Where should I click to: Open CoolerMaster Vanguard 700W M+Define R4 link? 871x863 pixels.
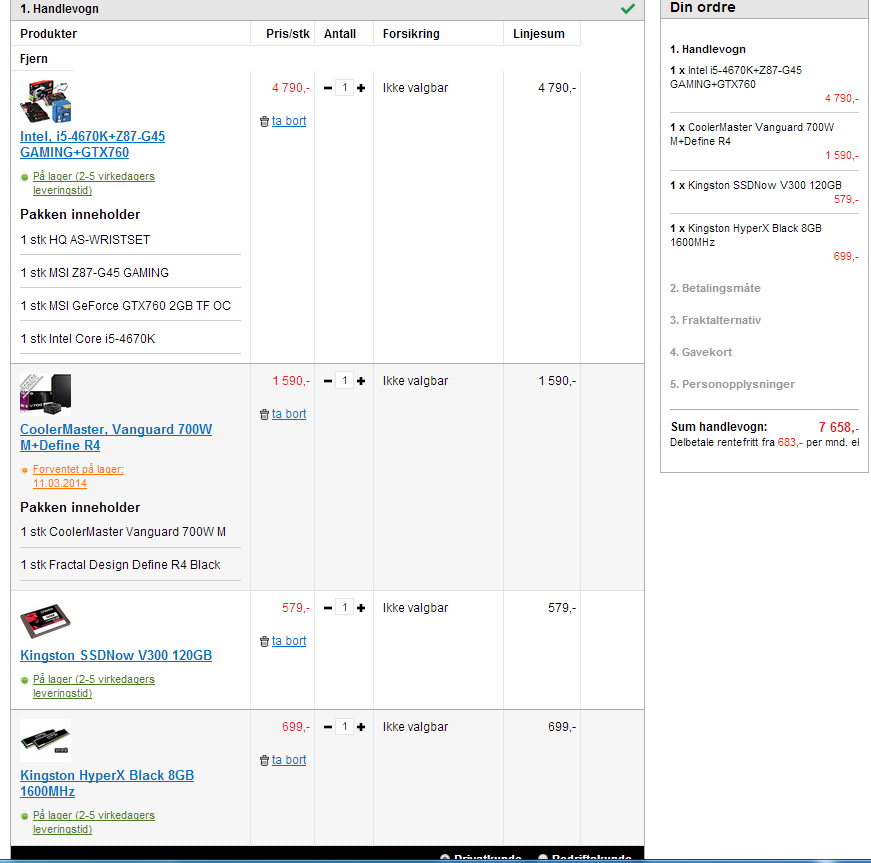116,438
